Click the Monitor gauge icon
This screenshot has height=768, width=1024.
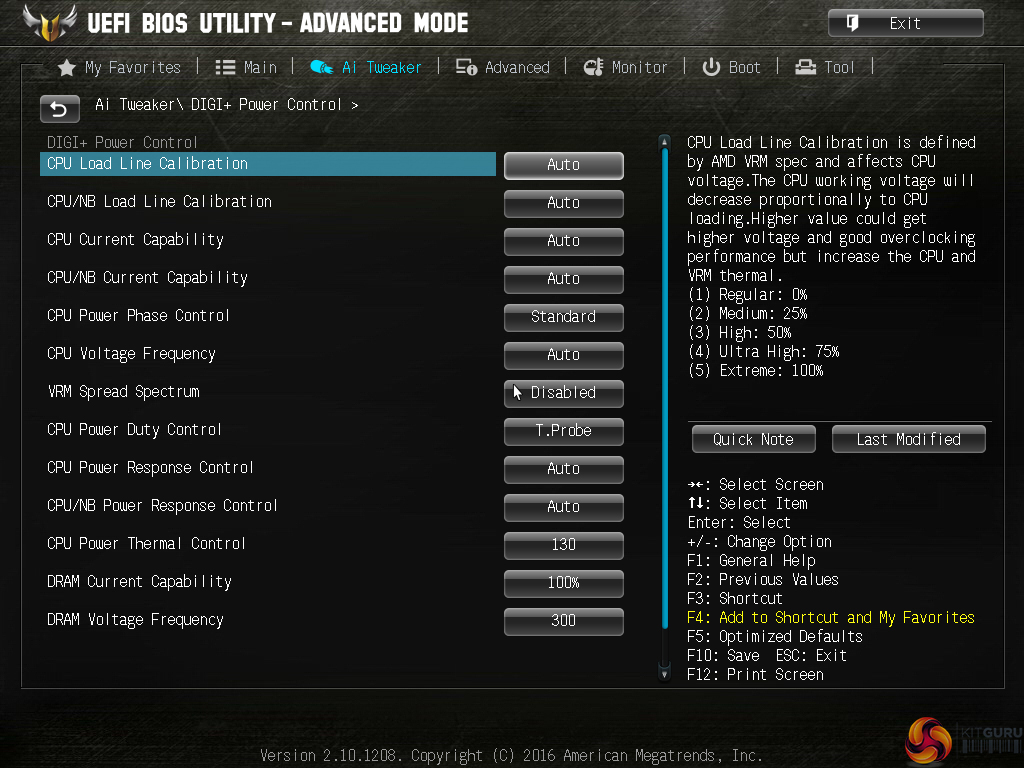pos(593,67)
